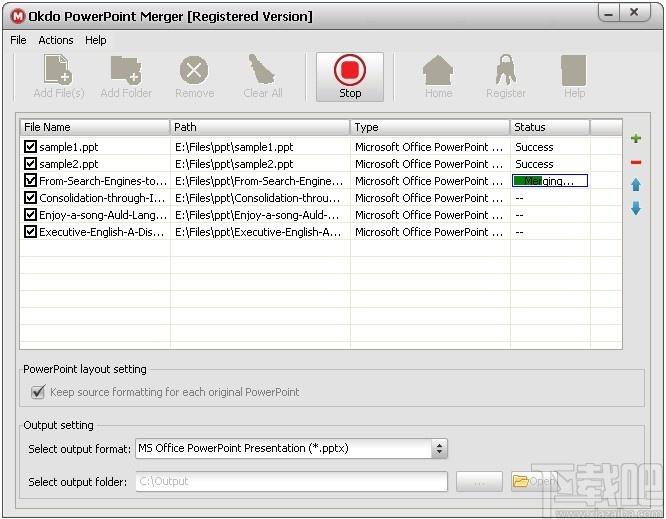Uncheck sample2.ppt checkbox
Image resolution: width=666 pixels, height=519 pixels.
(30, 164)
